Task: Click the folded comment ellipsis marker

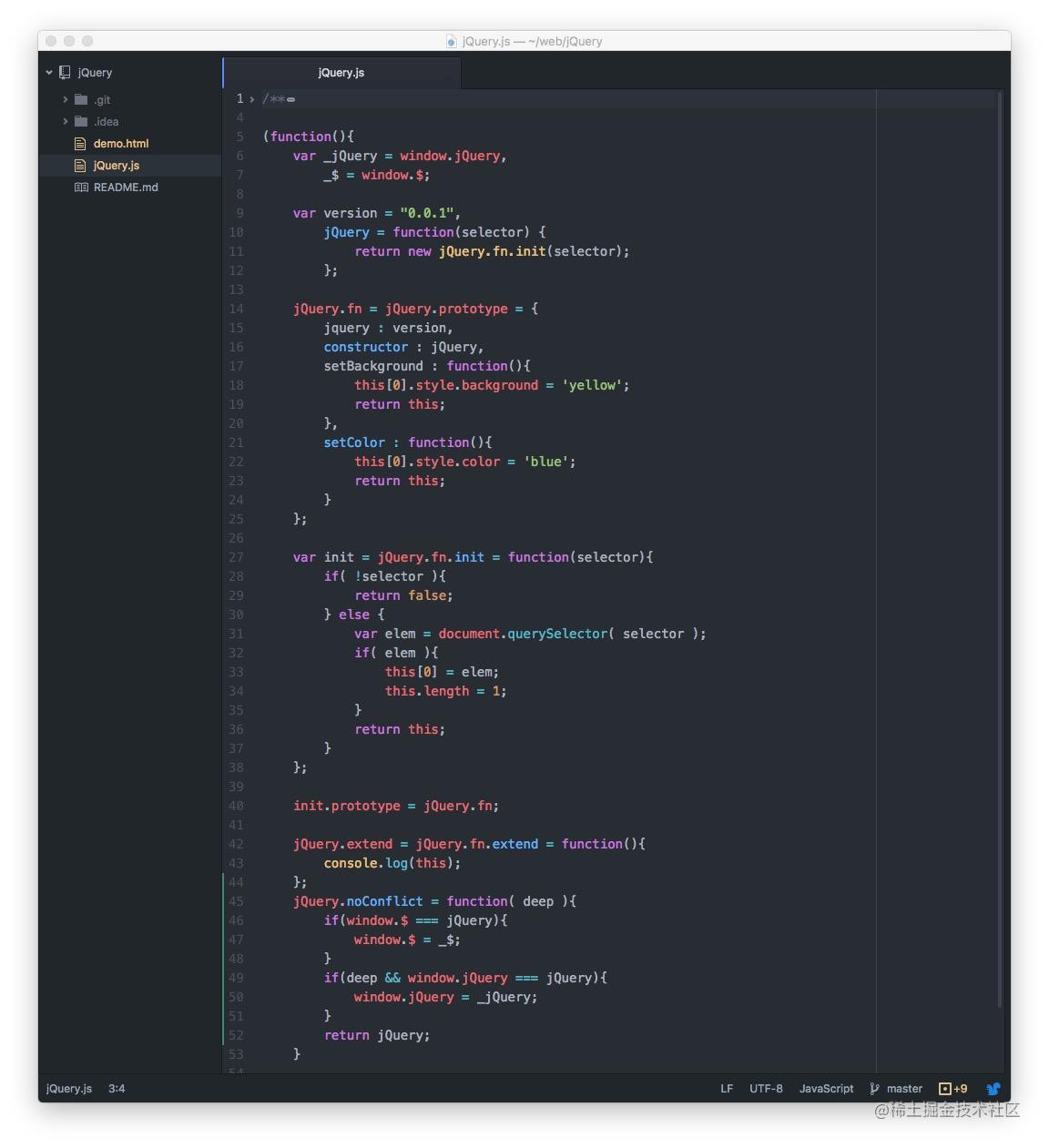Action: tap(290, 99)
